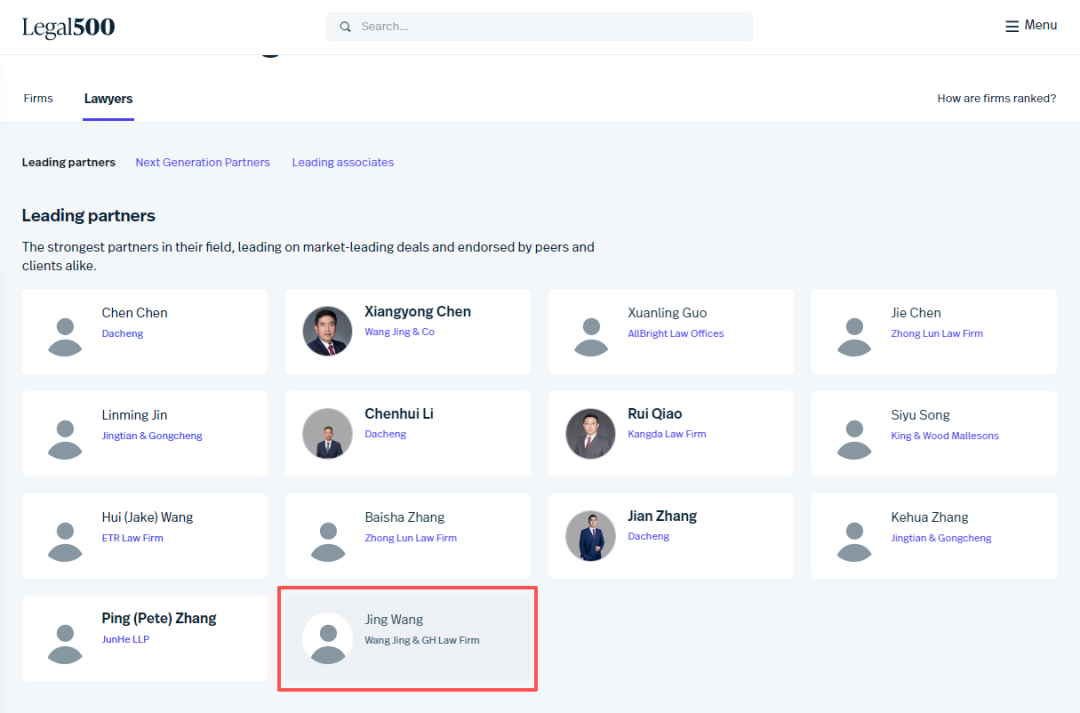Click Kehua Zhang's placeholder avatar
Screen dimensions: 1080x713
pos(854,541)
